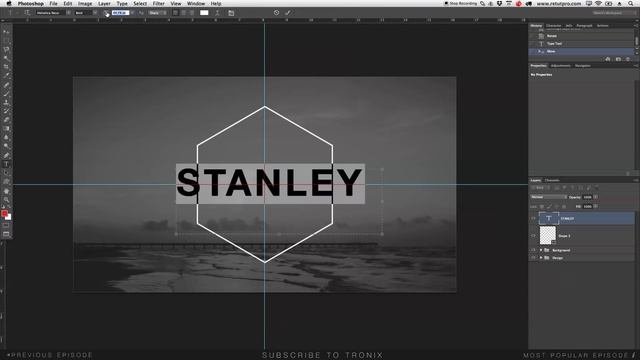Open the Opacity slider dropdown
Viewport: 640px width, 360px height.
click(596, 197)
